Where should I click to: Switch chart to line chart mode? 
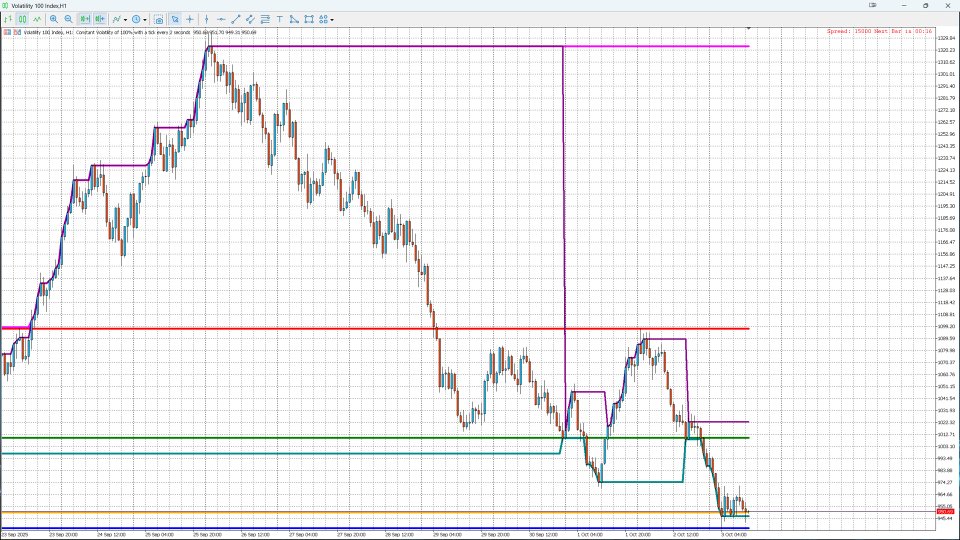point(37,19)
